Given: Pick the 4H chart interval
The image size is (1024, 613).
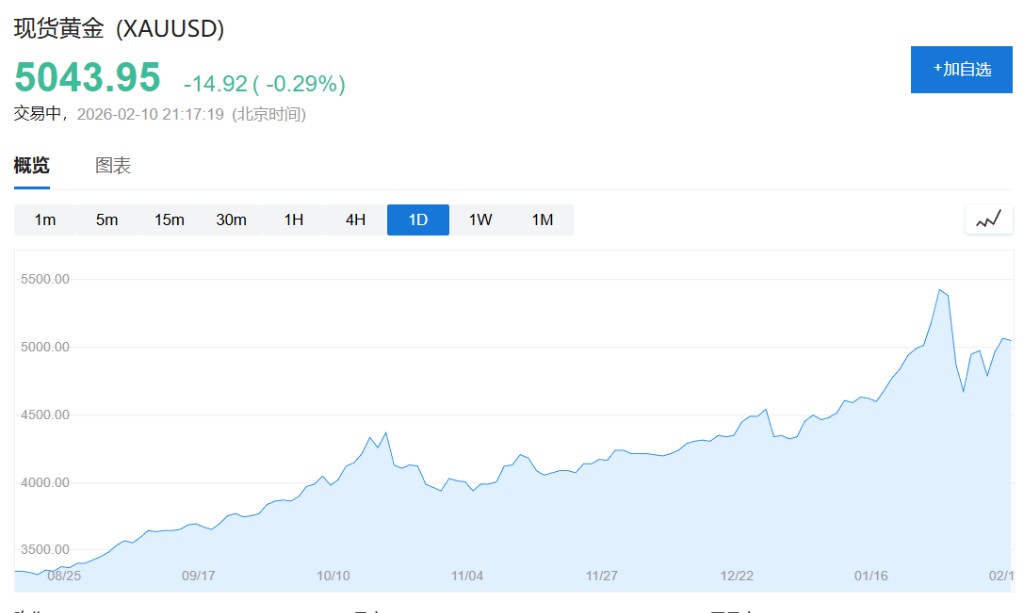Looking at the screenshot, I should click(355, 220).
